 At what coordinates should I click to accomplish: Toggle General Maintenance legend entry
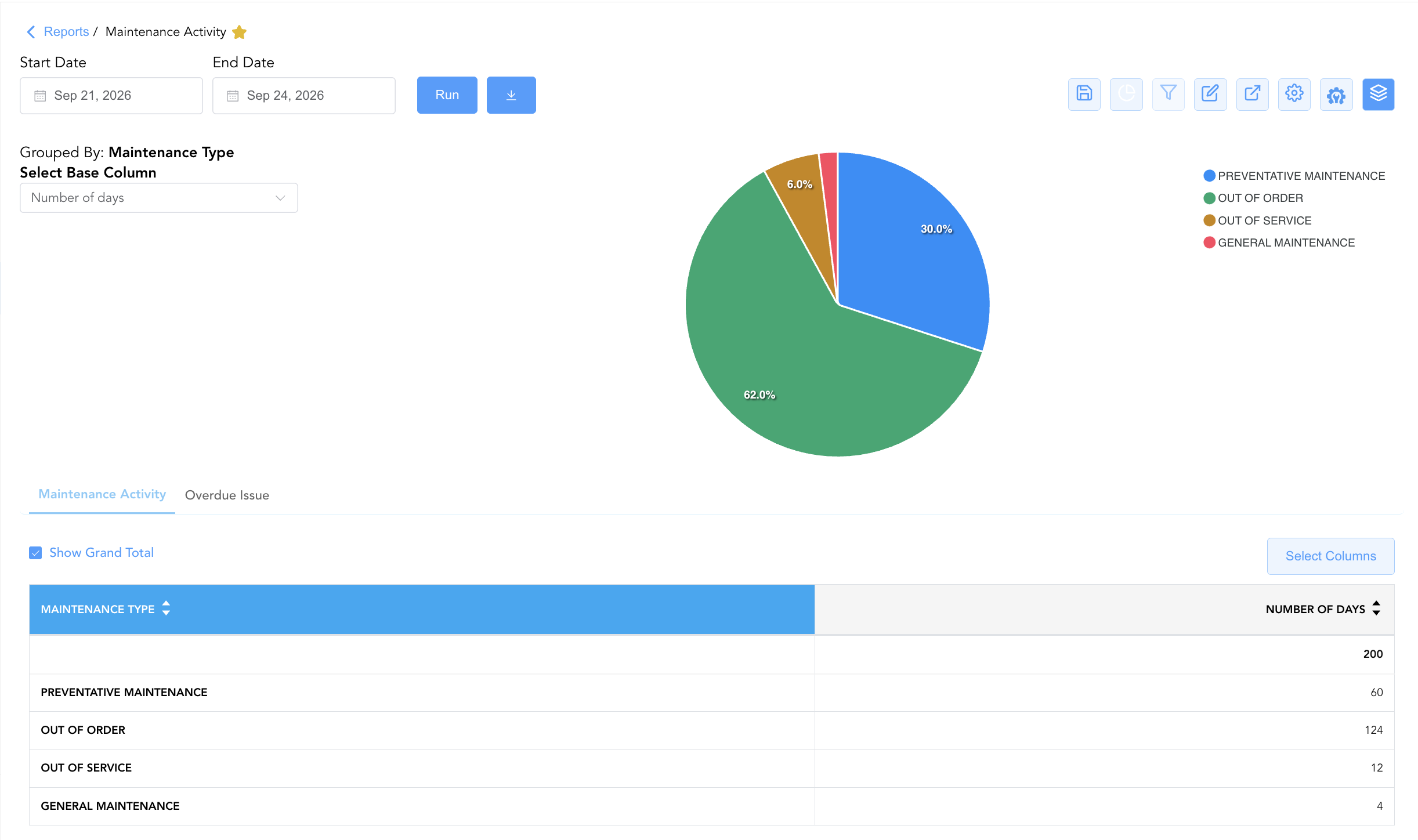[1279, 242]
